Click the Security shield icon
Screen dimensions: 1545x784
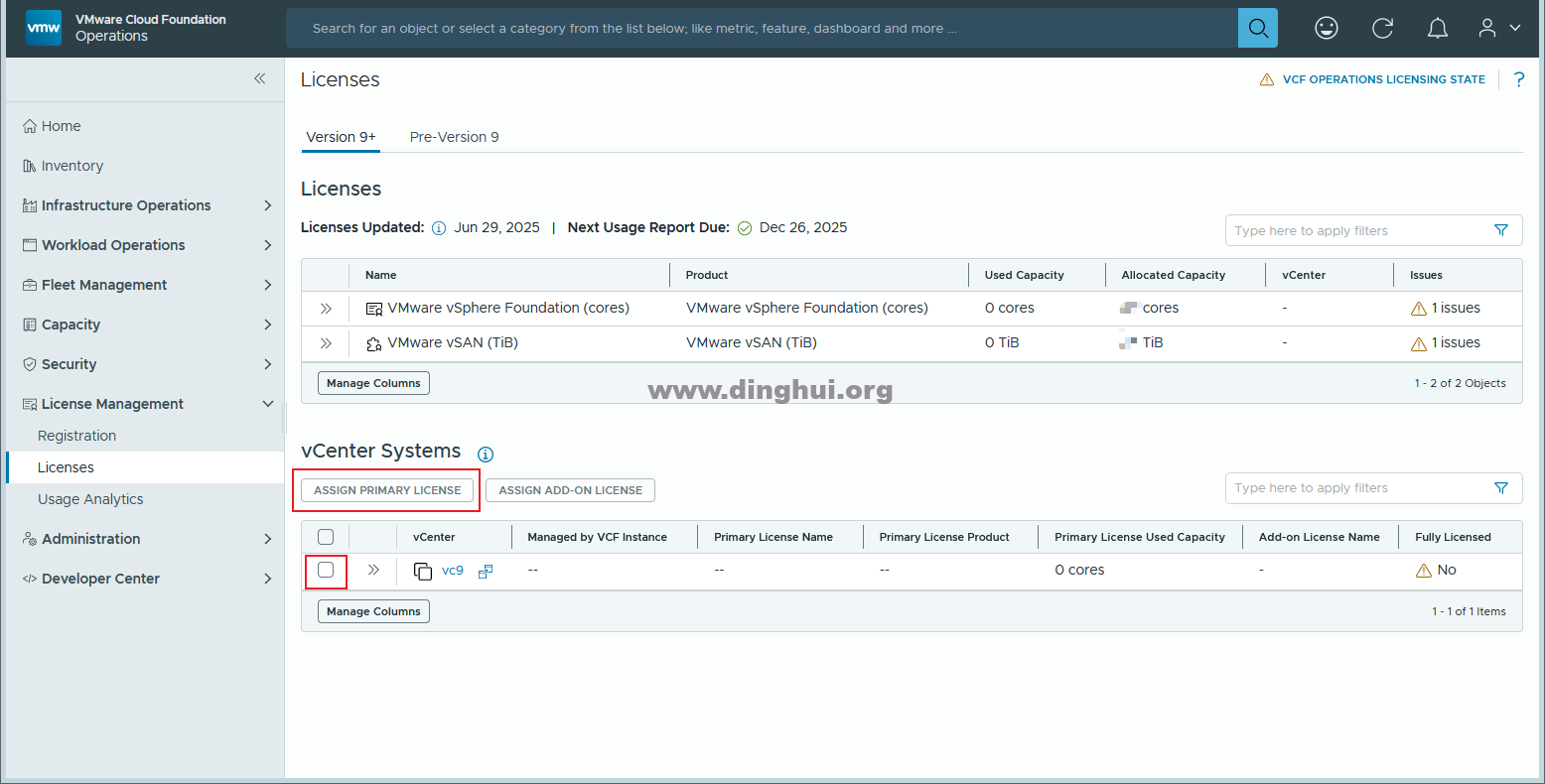[30, 364]
